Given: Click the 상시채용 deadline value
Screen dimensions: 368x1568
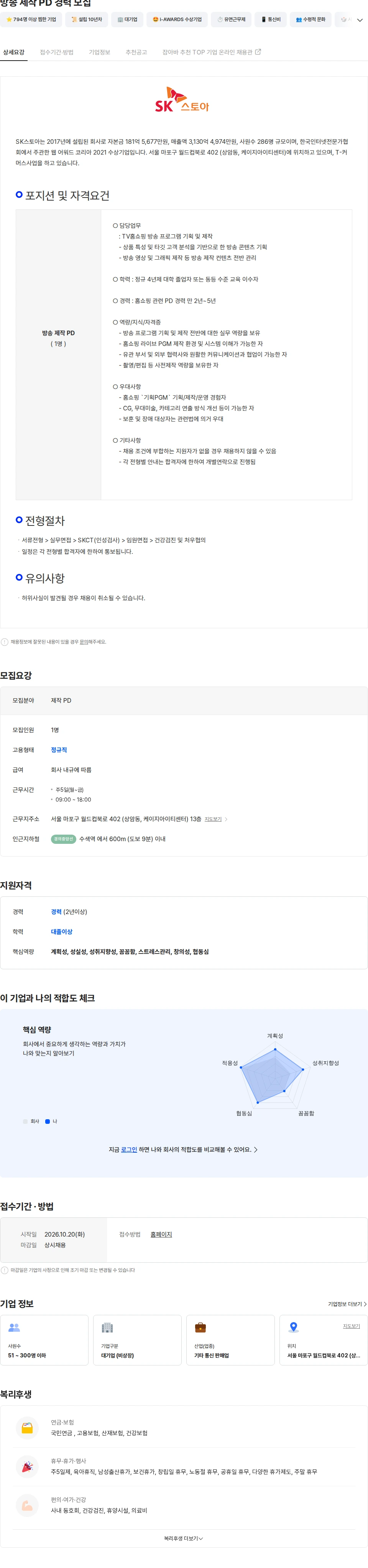Looking at the screenshot, I should tap(55, 1245).
